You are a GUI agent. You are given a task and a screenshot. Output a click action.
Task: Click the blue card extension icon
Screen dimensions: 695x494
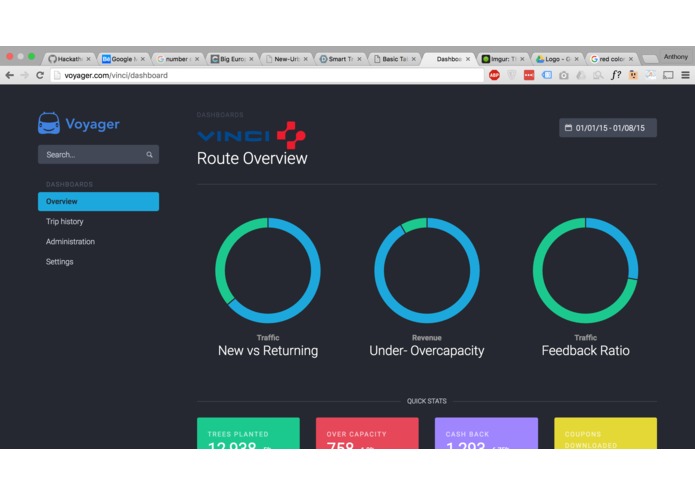tap(547, 75)
